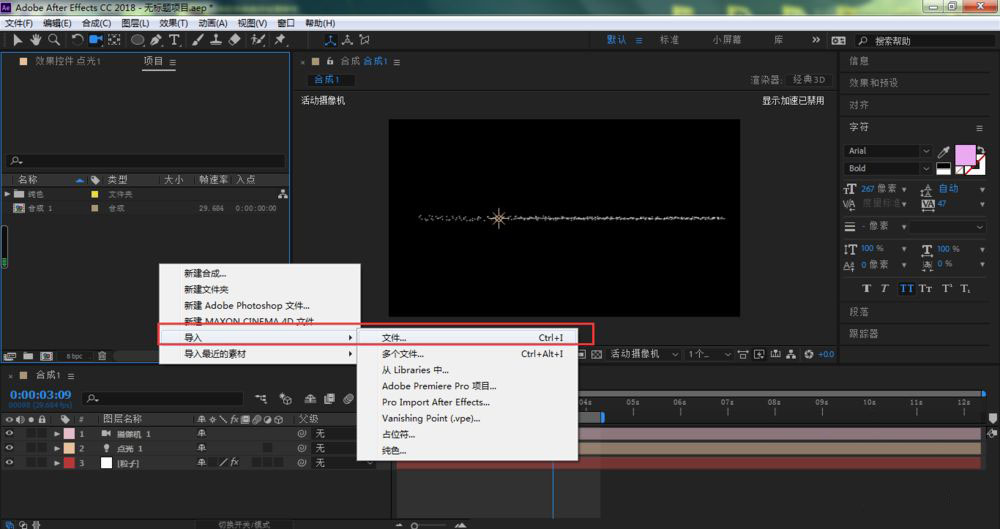The width and height of the screenshot is (1000, 529).
Task: Toggle Small Caps text style
Action: pyautogui.click(x=925, y=288)
